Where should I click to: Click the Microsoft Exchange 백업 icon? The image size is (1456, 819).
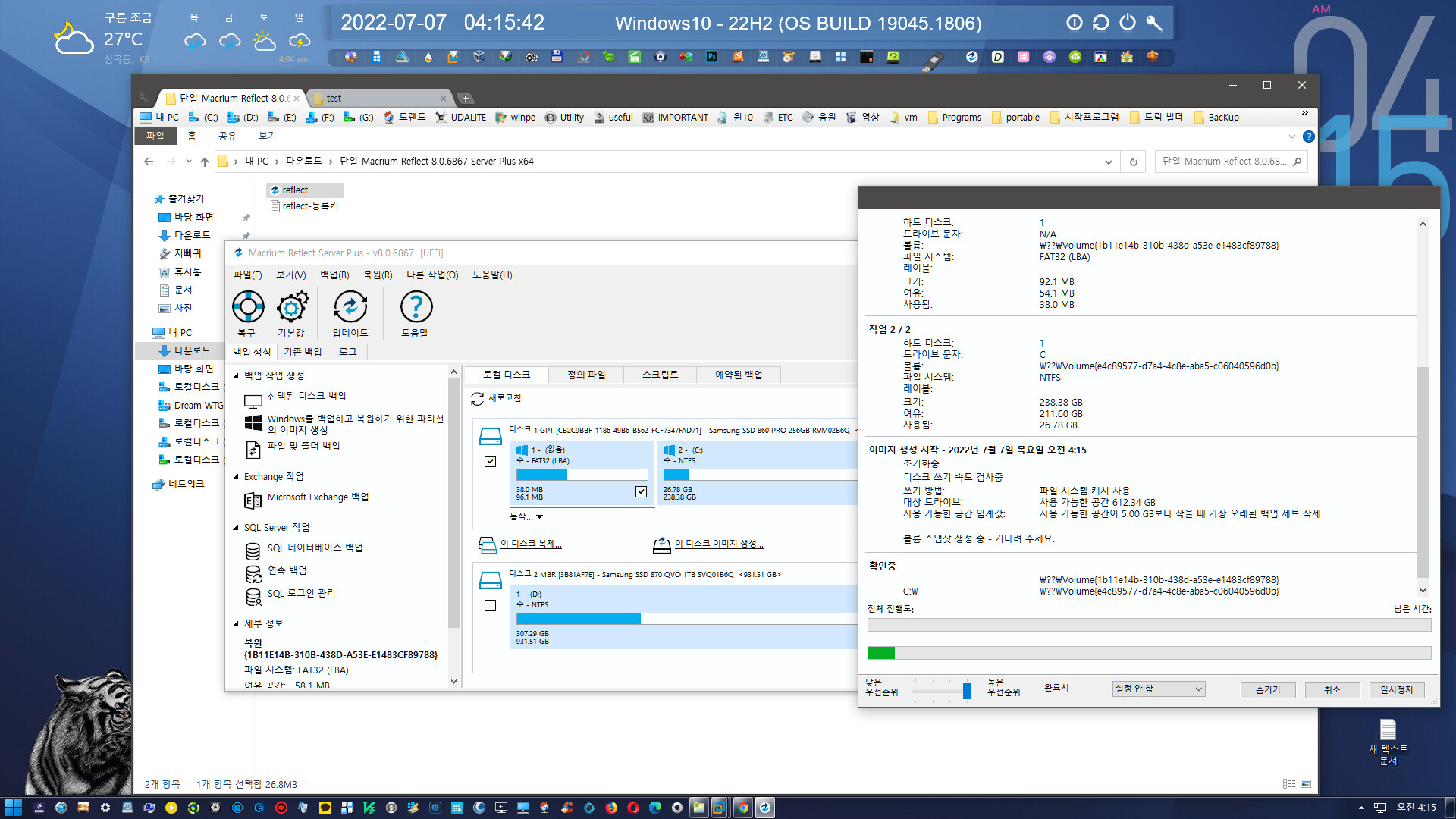[x=253, y=500]
